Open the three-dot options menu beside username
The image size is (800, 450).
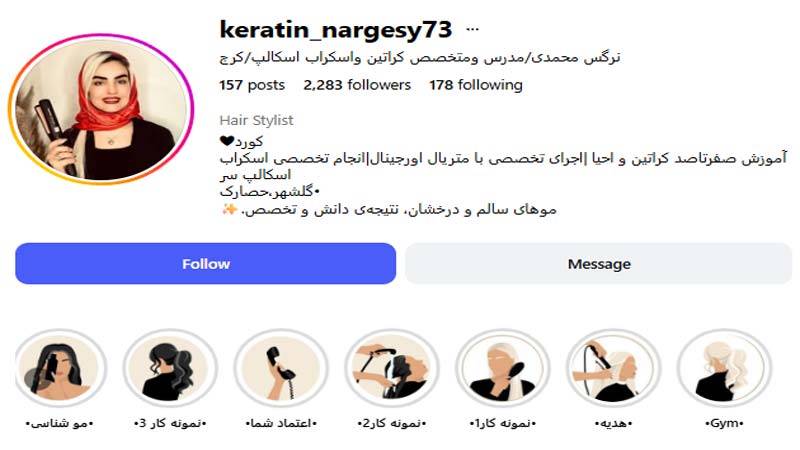472,30
